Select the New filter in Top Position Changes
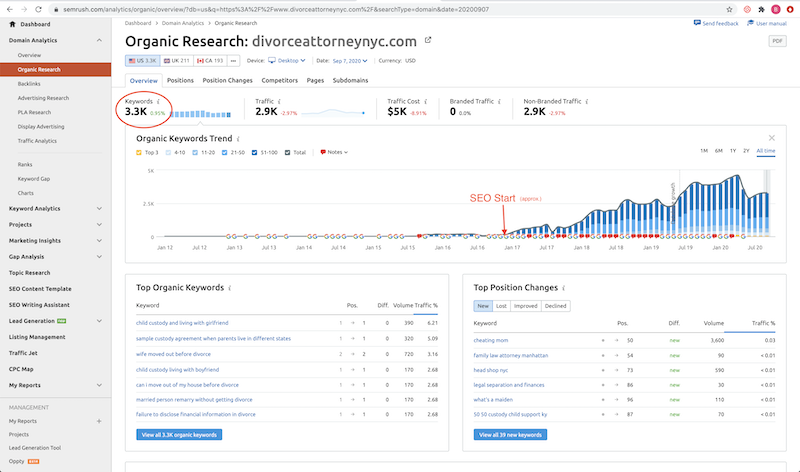The image size is (800, 472). pos(483,306)
